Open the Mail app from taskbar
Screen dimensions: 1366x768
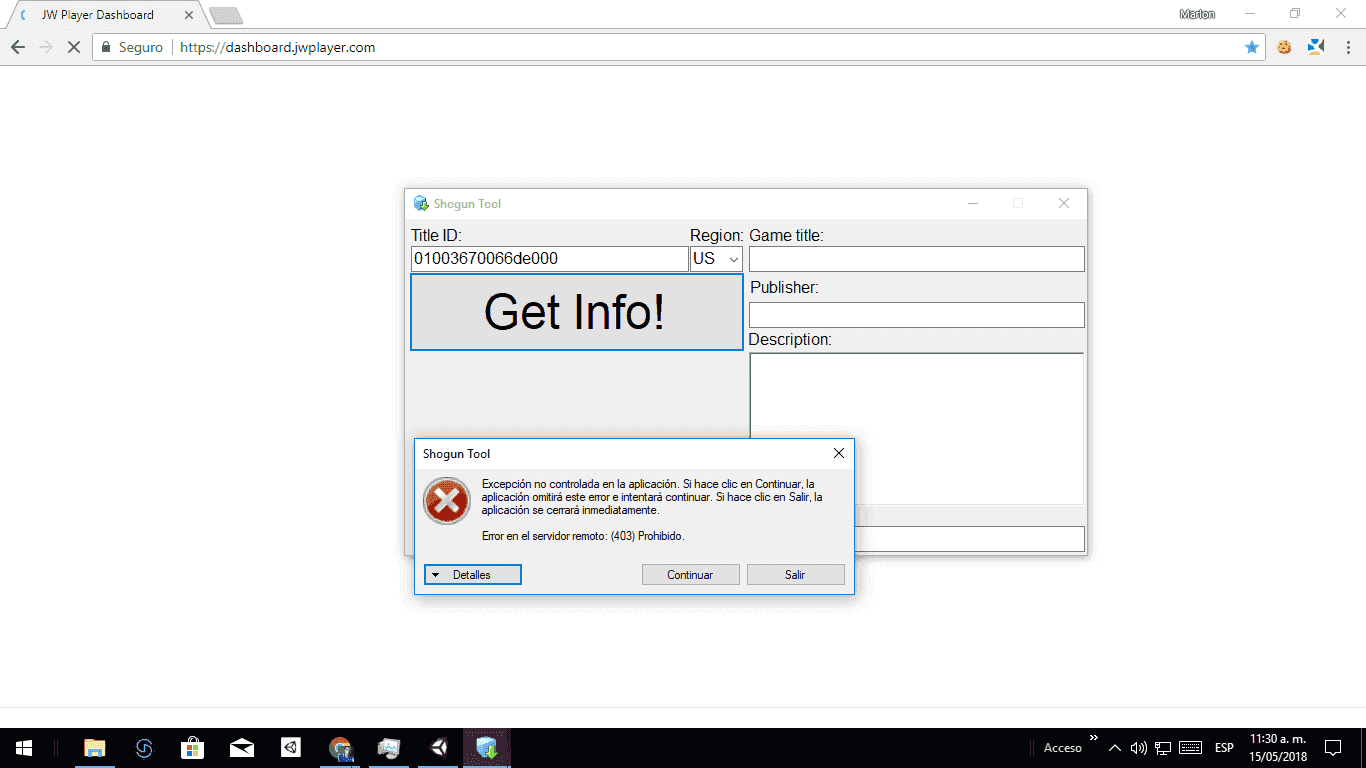(x=242, y=747)
